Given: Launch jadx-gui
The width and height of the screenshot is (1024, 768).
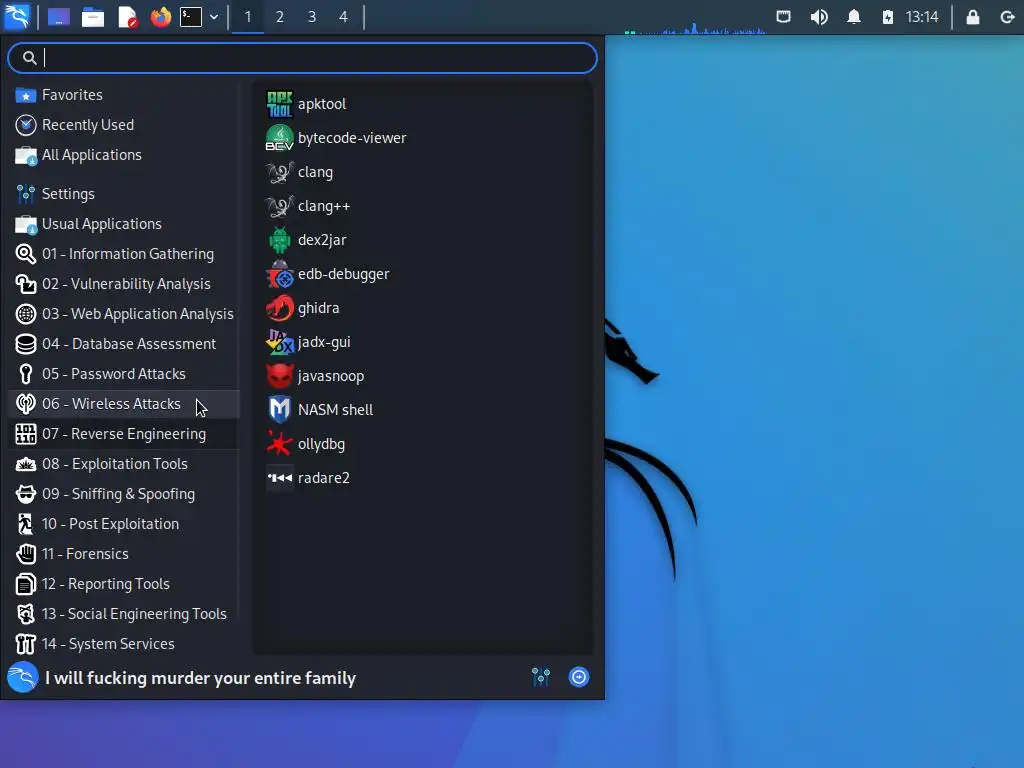Looking at the screenshot, I should tap(423, 342).
